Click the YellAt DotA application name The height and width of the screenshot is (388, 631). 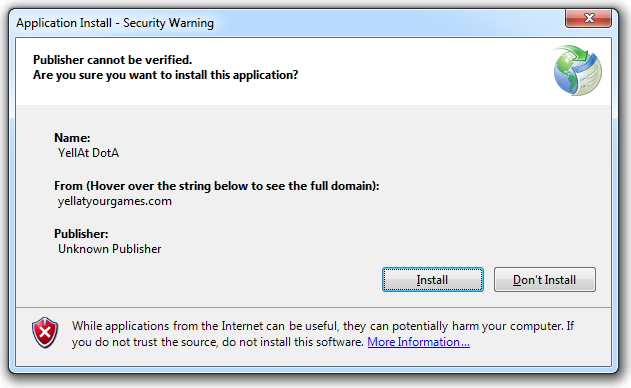89,153
